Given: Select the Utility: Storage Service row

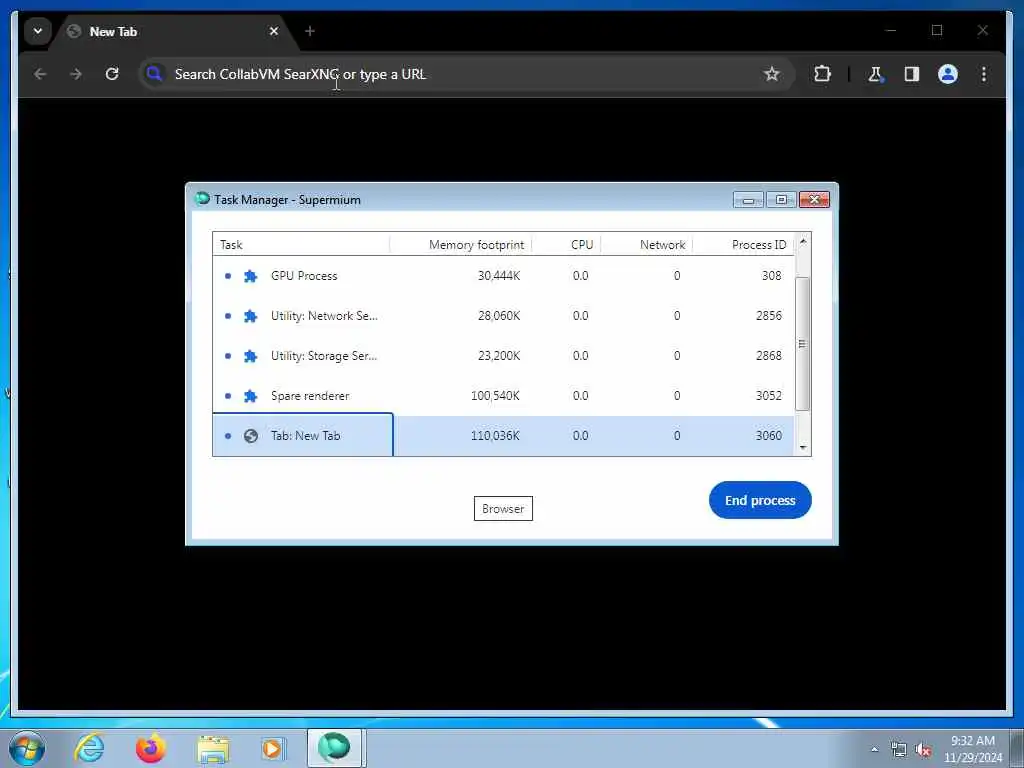Looking at the screenshot, I should pos(503,356).
